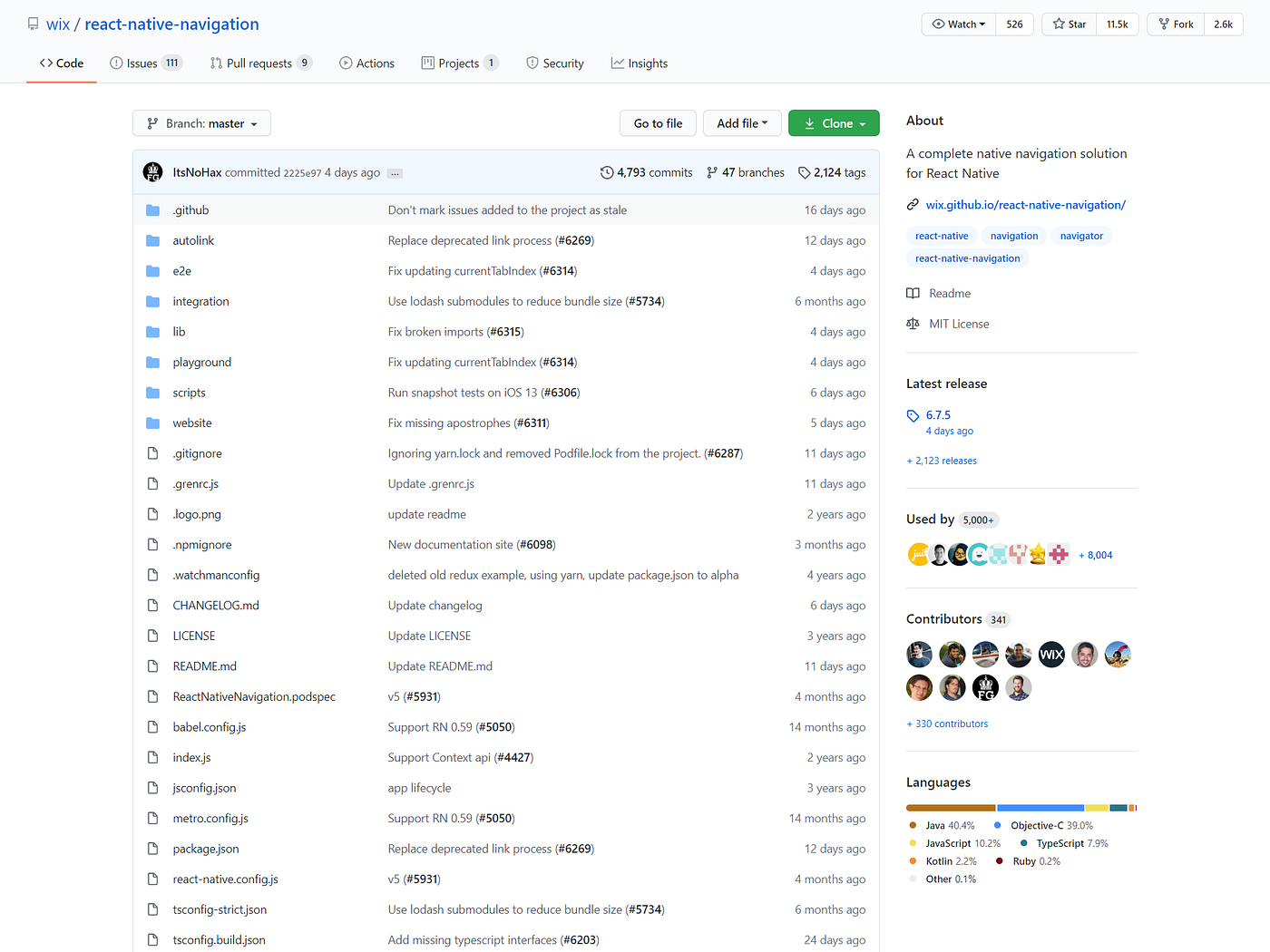Open the Insights tab

point(639,63)
